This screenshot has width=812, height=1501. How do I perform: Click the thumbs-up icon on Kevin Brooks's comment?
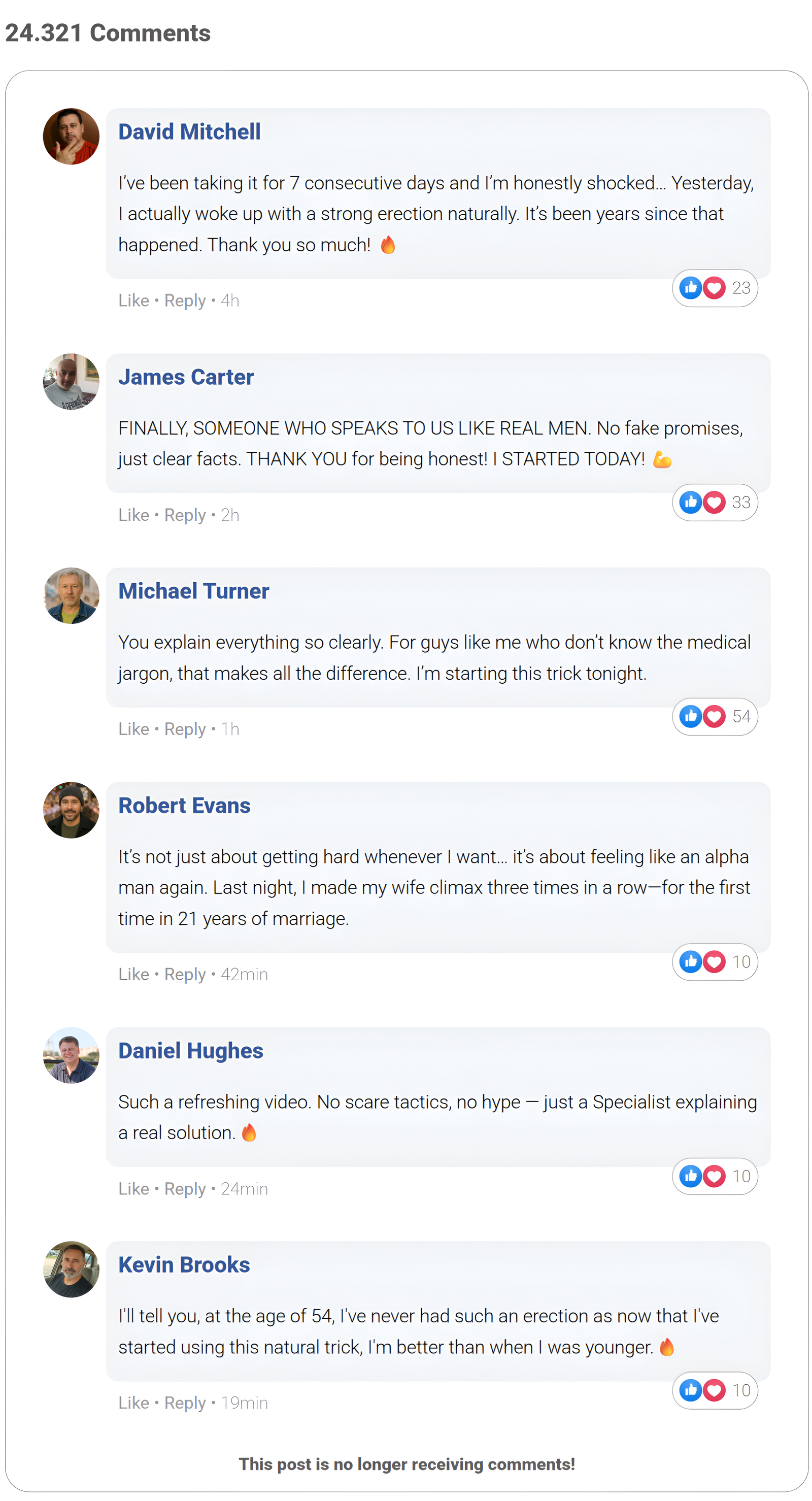click(691, 1390)
